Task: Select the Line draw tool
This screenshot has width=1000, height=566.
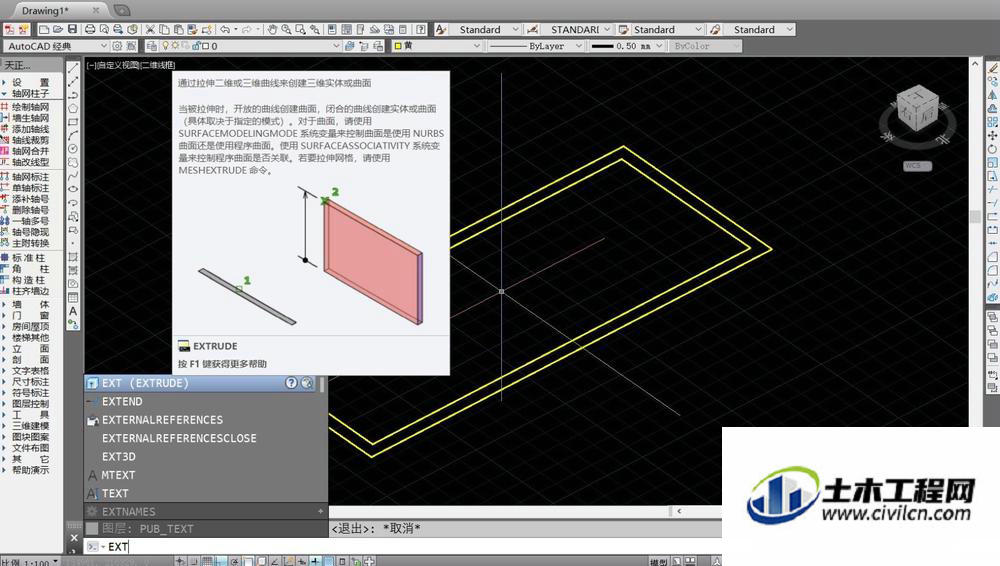Action: tap(73, 68)
